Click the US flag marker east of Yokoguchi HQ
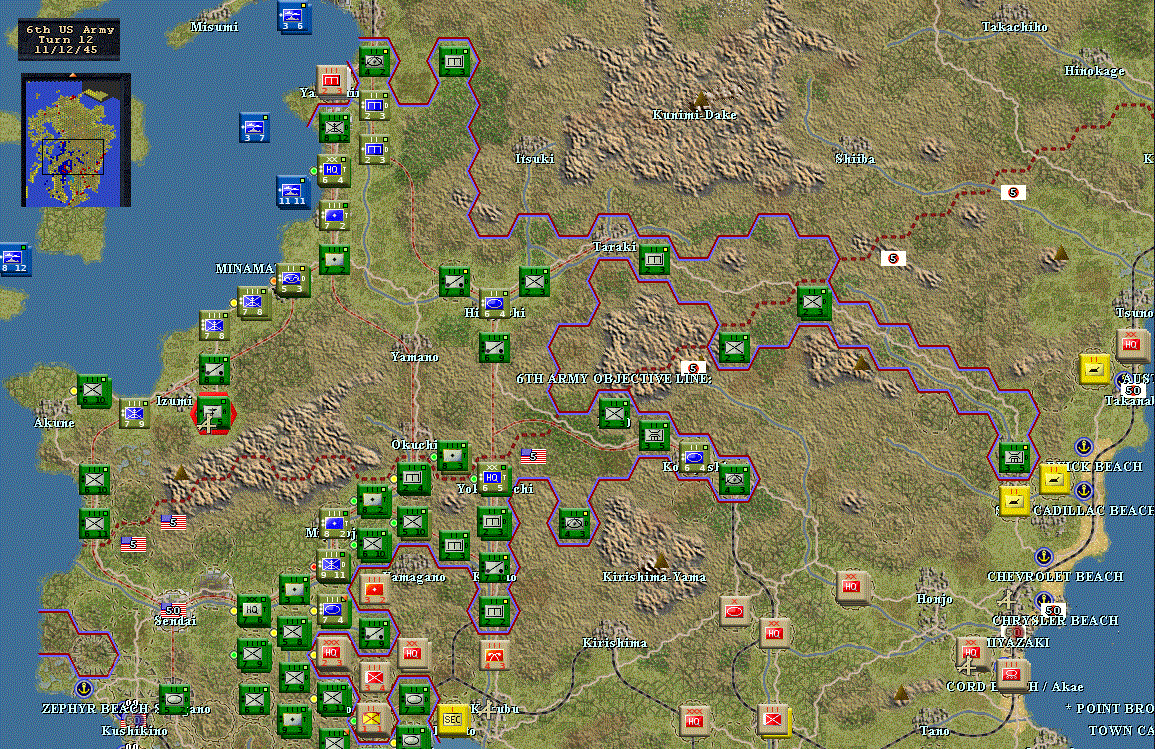The image size is (1155, 749). (x=533, y=457)
